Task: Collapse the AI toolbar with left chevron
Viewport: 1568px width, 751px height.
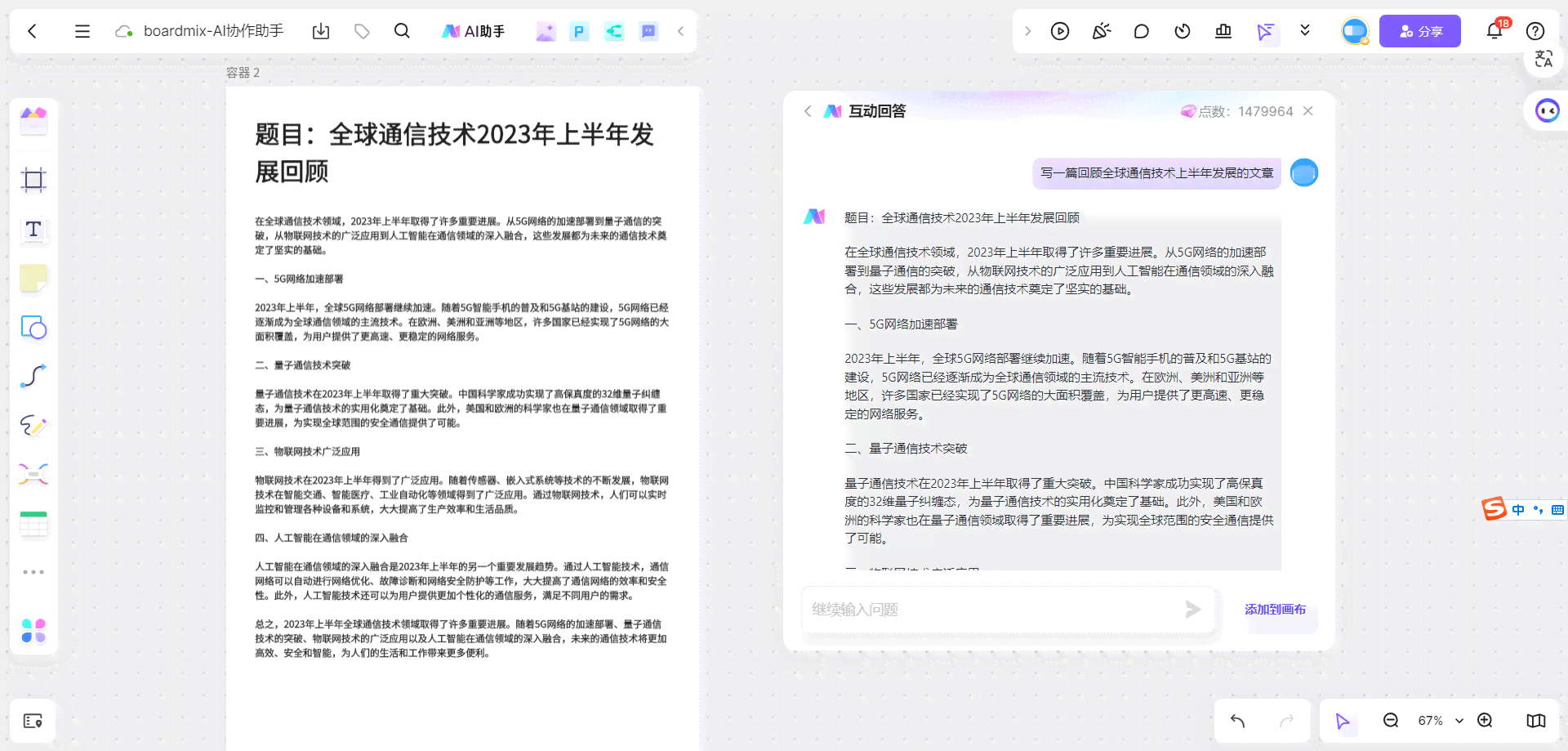Action: [680, 31]
